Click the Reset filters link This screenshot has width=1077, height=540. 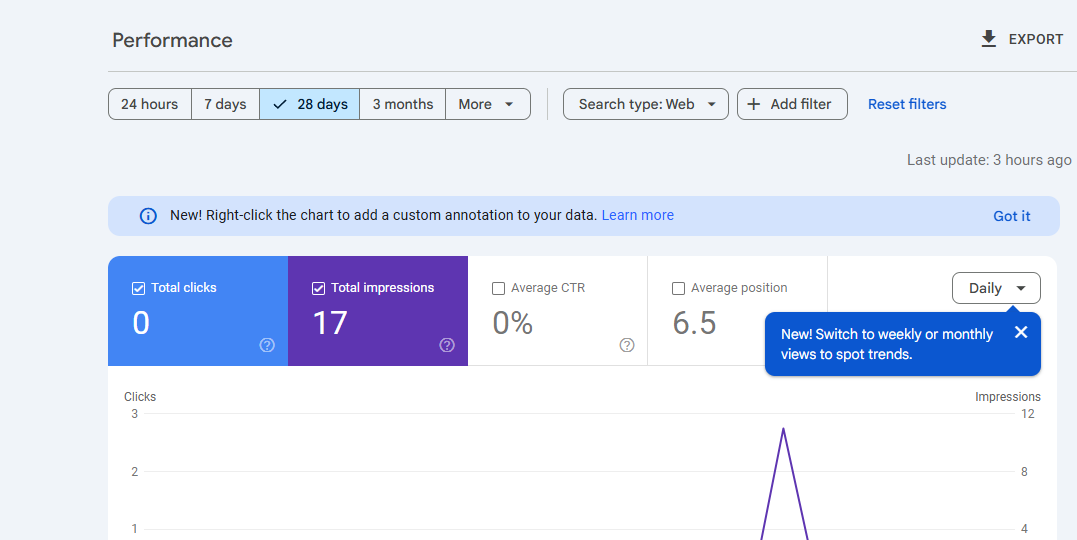tap(906, 104)
